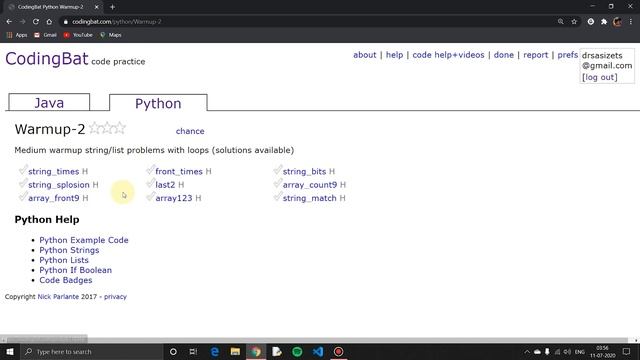Open Python If Boolean link
Viewport: 640px width, 360px height.
(76, 270)
